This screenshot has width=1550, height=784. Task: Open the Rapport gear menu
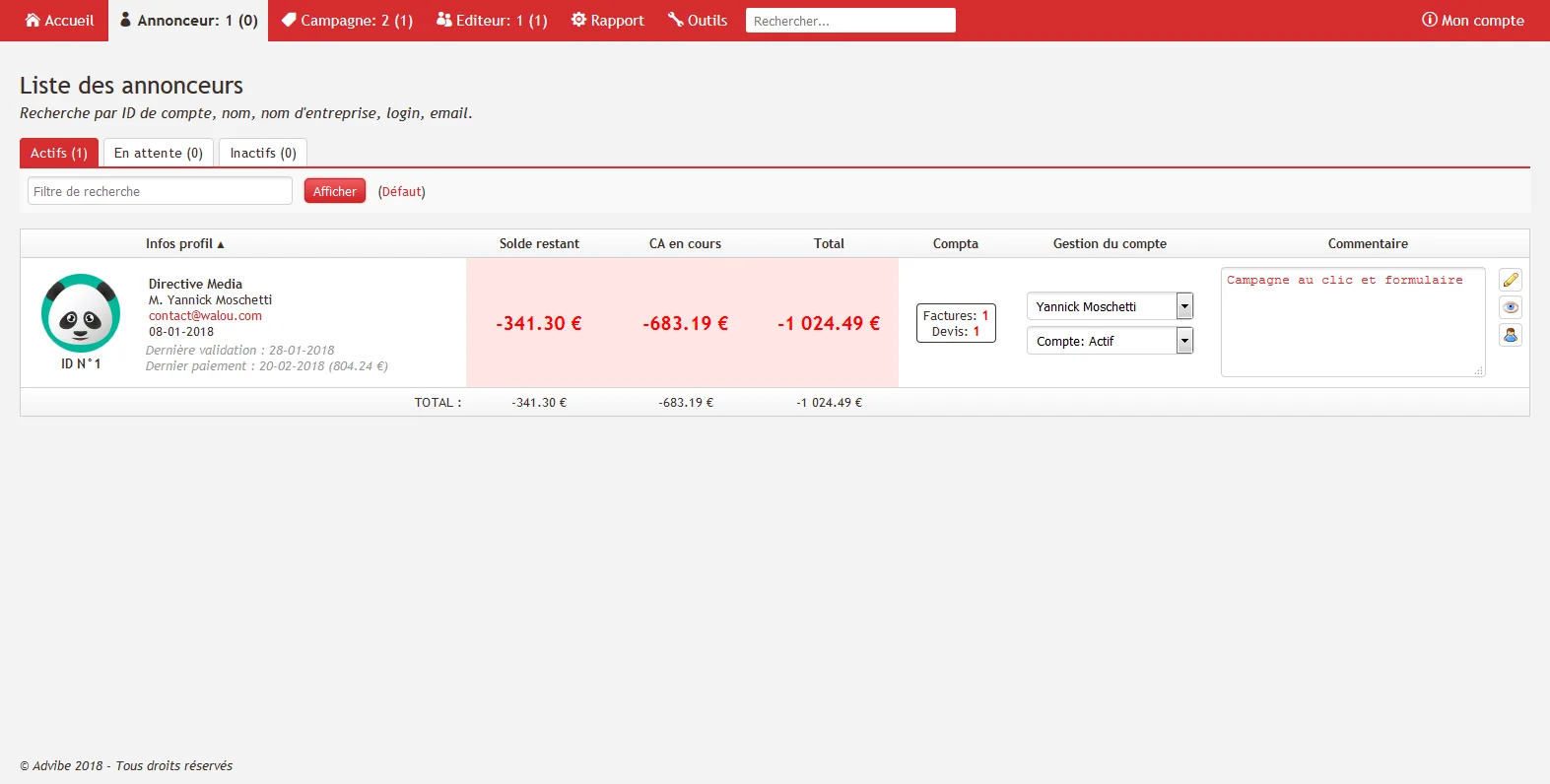(607, 21)
